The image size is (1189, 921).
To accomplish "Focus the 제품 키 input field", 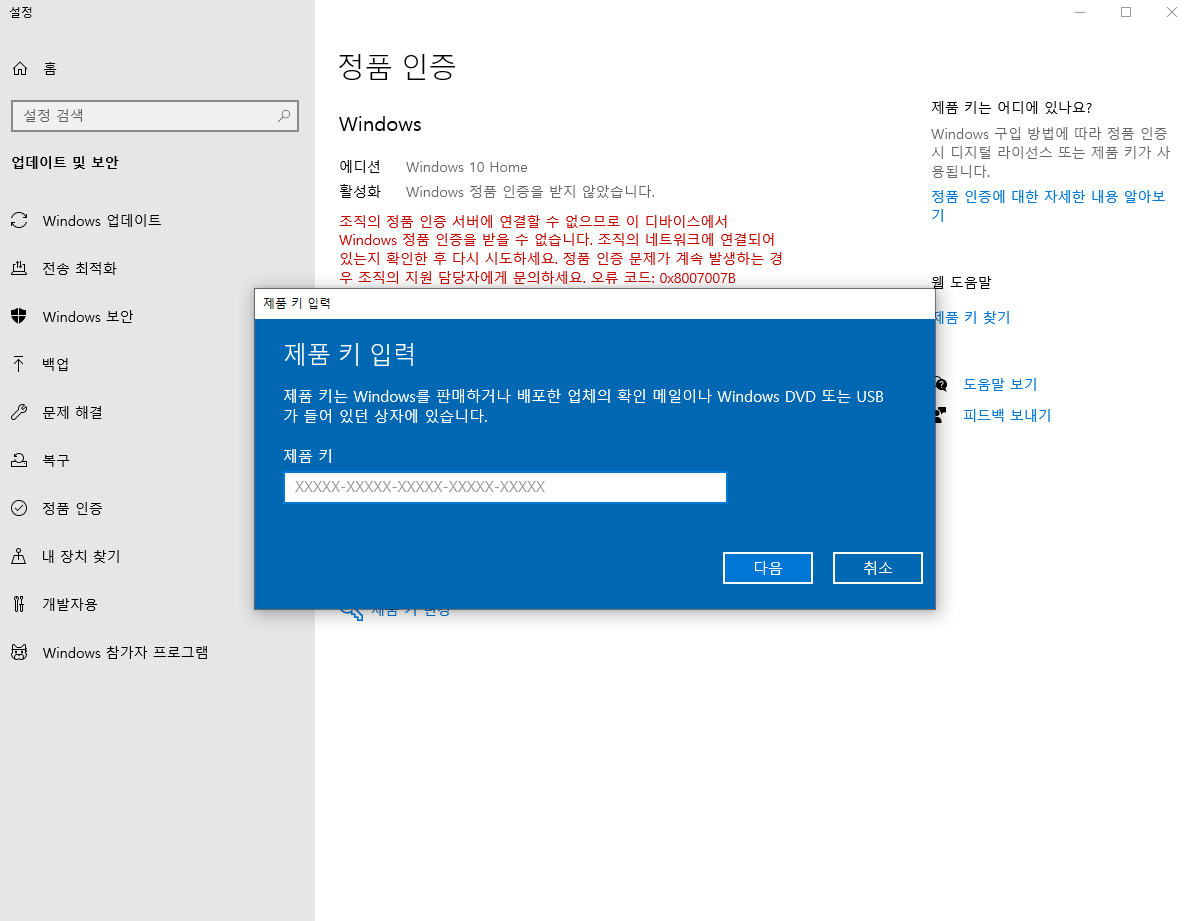I will click(505, 487).
